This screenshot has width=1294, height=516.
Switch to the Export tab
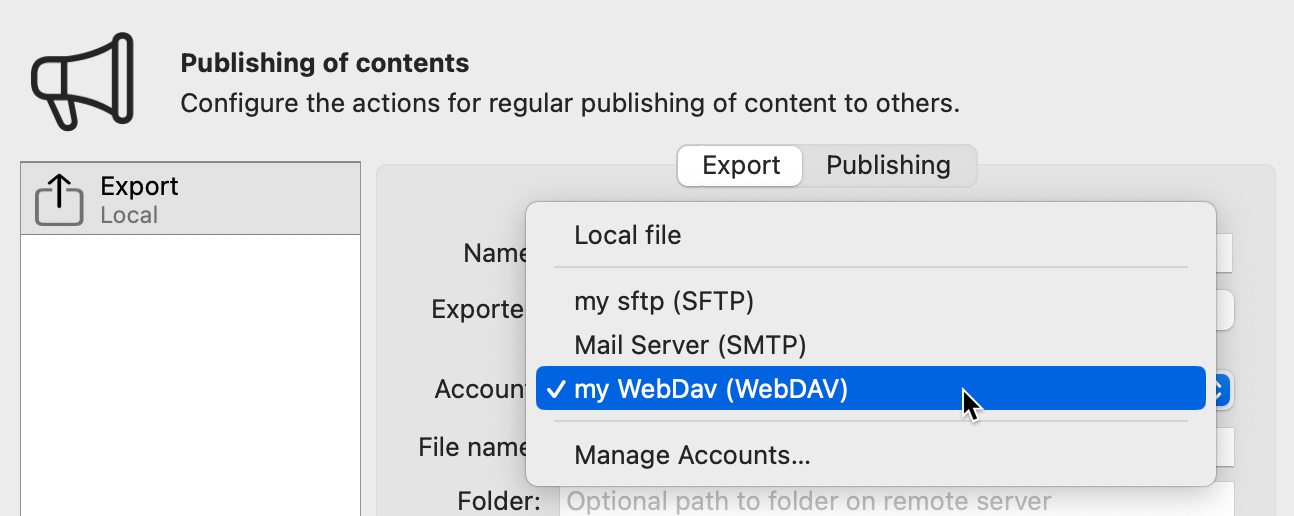point(740,166)
